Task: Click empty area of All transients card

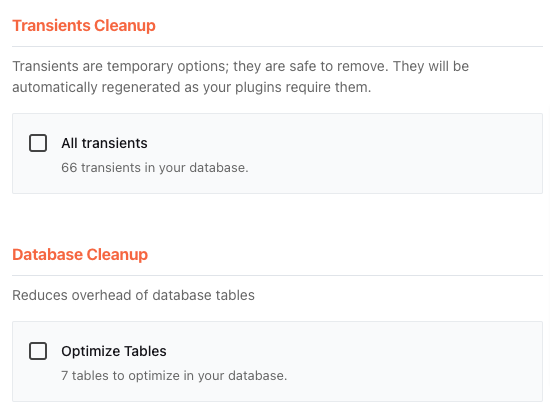Action: pyautogui.click(x=386, y=154)
